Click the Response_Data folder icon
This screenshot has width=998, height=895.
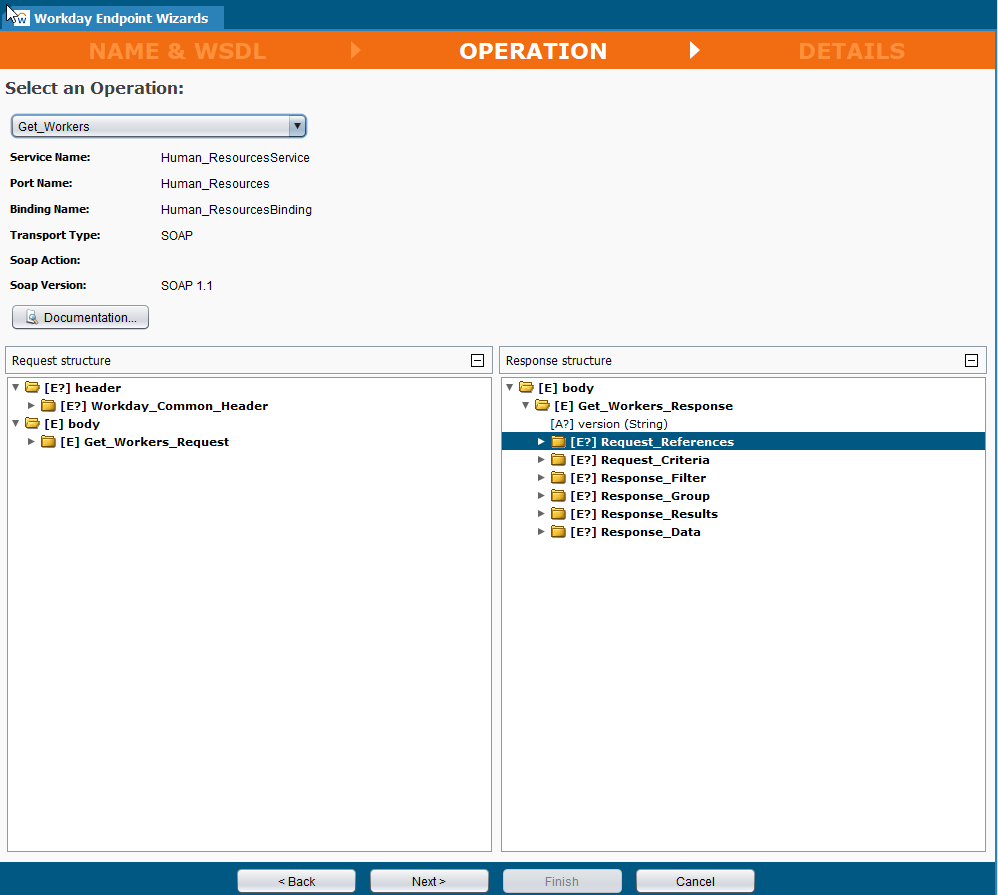[558, 532]
